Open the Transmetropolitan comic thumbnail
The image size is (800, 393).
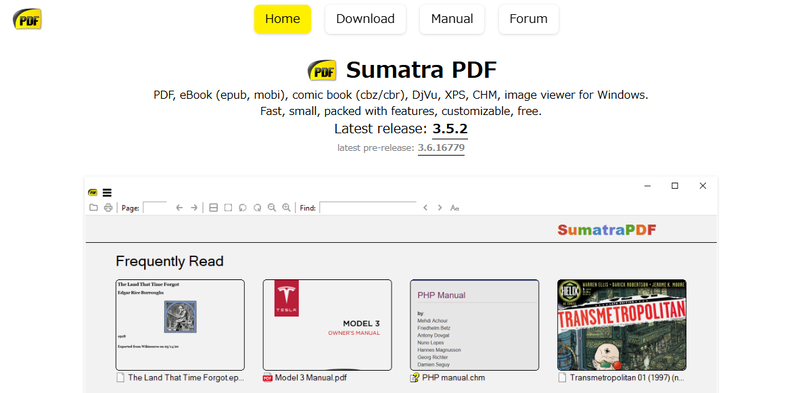pos(621,325)
